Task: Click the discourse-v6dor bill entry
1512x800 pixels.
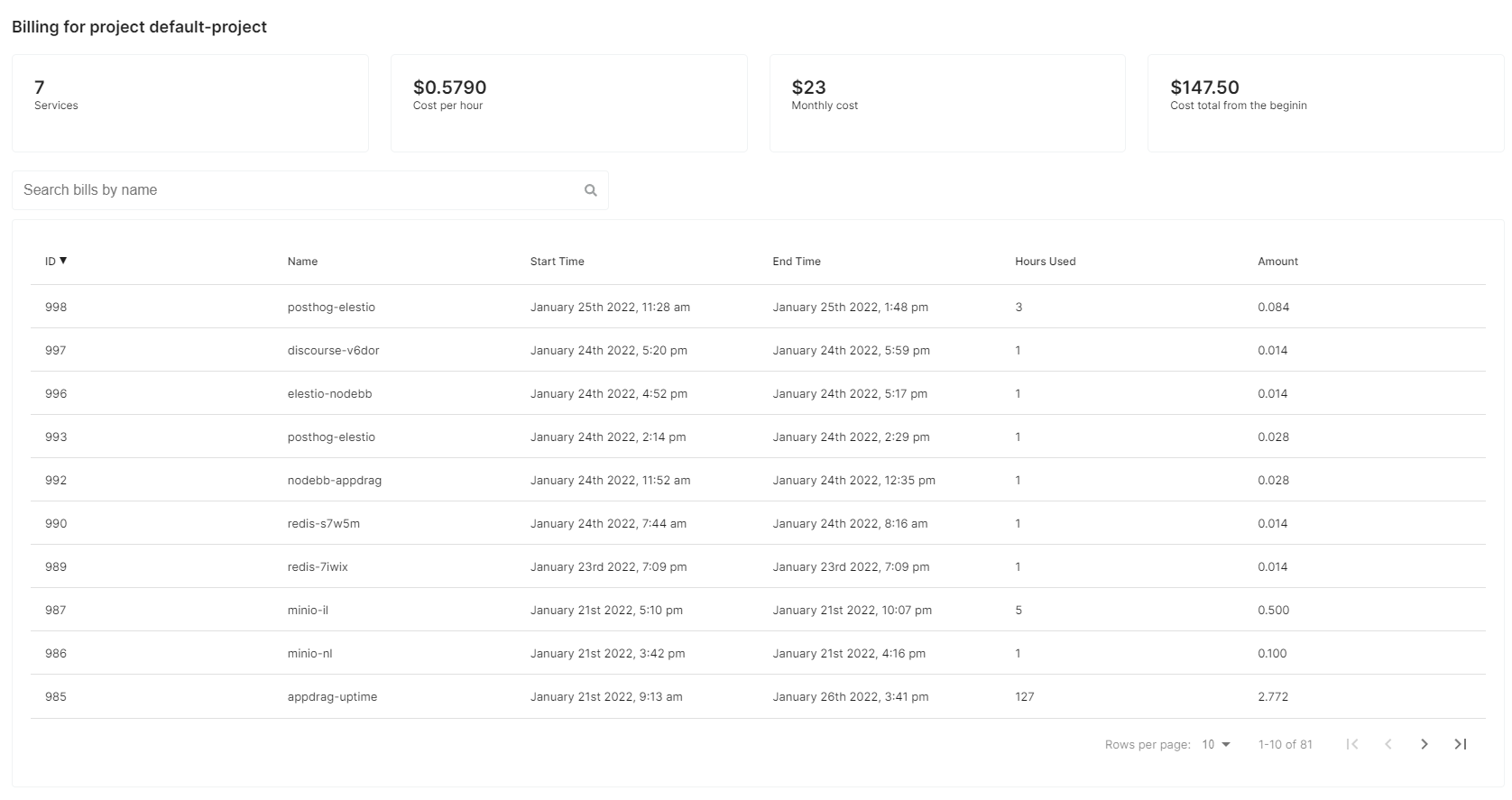Action: (x=333, y=351)
